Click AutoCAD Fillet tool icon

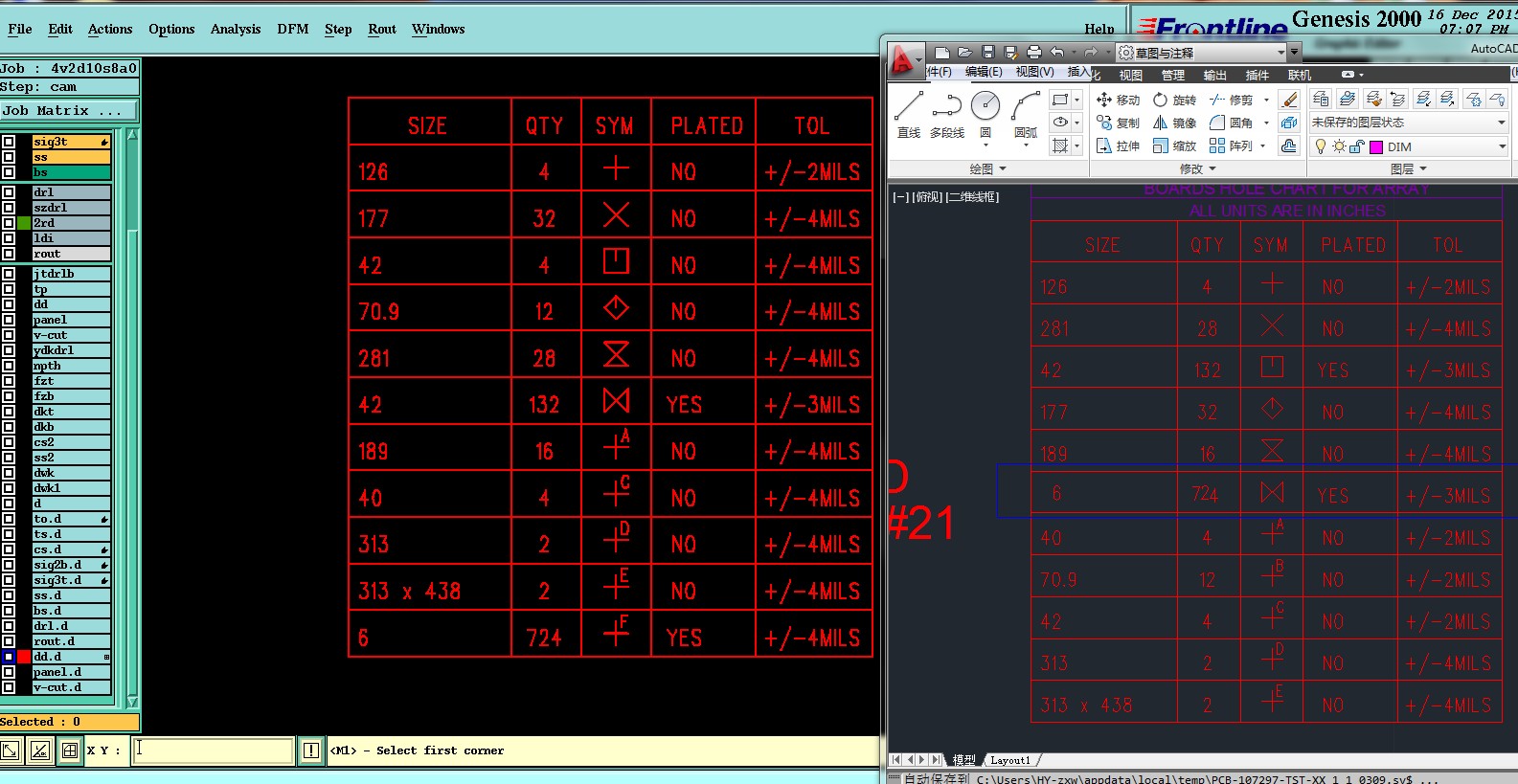click(1216, 123)
